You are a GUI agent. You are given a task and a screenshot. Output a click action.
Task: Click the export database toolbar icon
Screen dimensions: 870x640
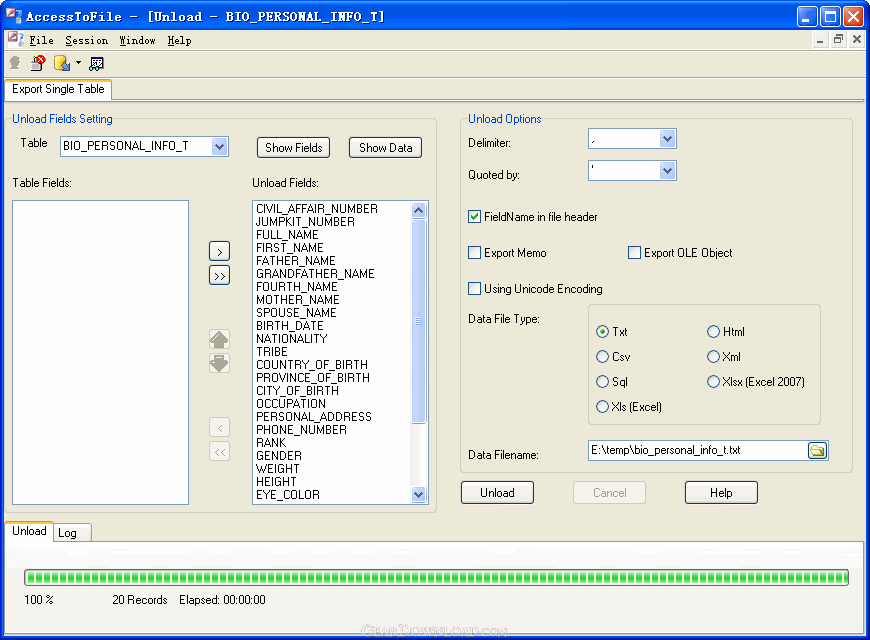tap(61, 63)
